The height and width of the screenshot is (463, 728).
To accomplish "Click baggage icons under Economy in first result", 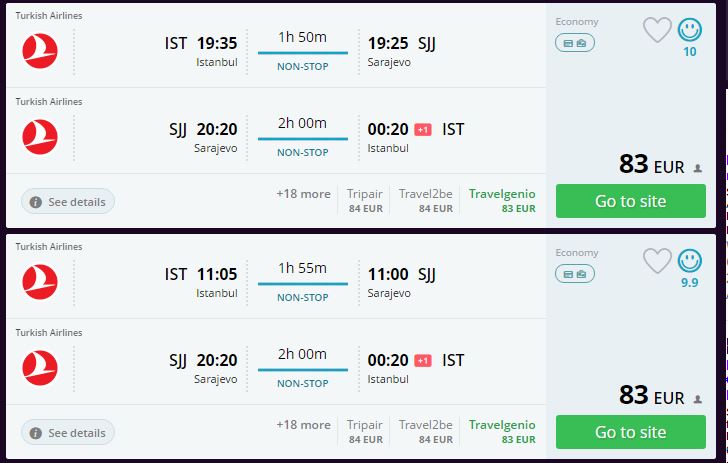I will pyautogui.click(x=575, y=43).
